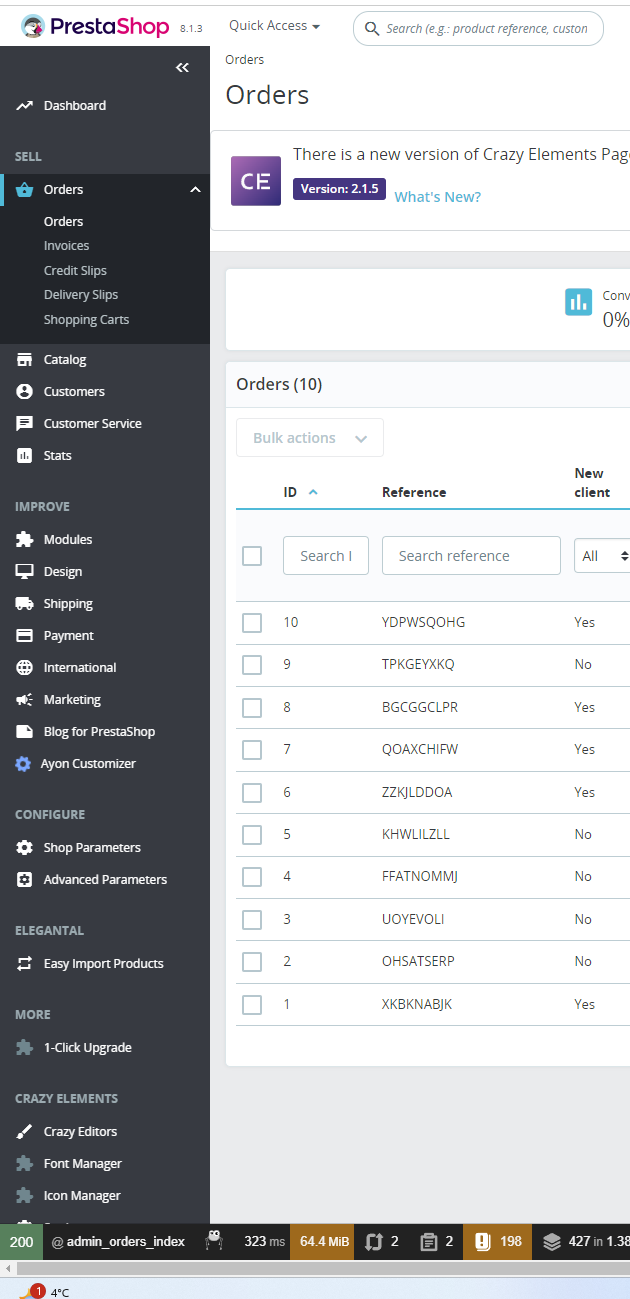The image size is (630, 1299).
Task: Go to the Customers menu item
Action: 74,392
